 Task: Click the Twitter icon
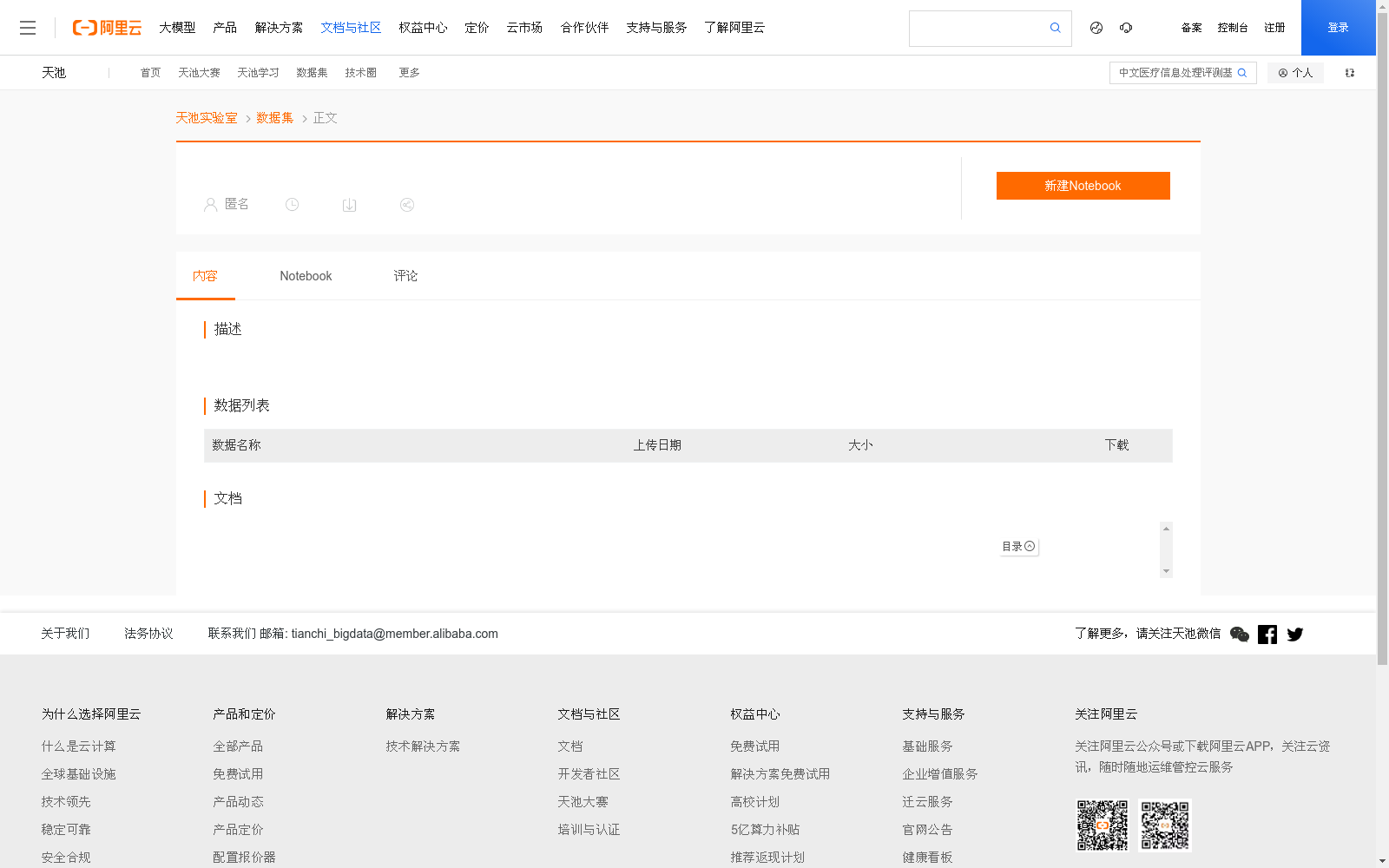pyautogui.click(x=1295, y=635)
